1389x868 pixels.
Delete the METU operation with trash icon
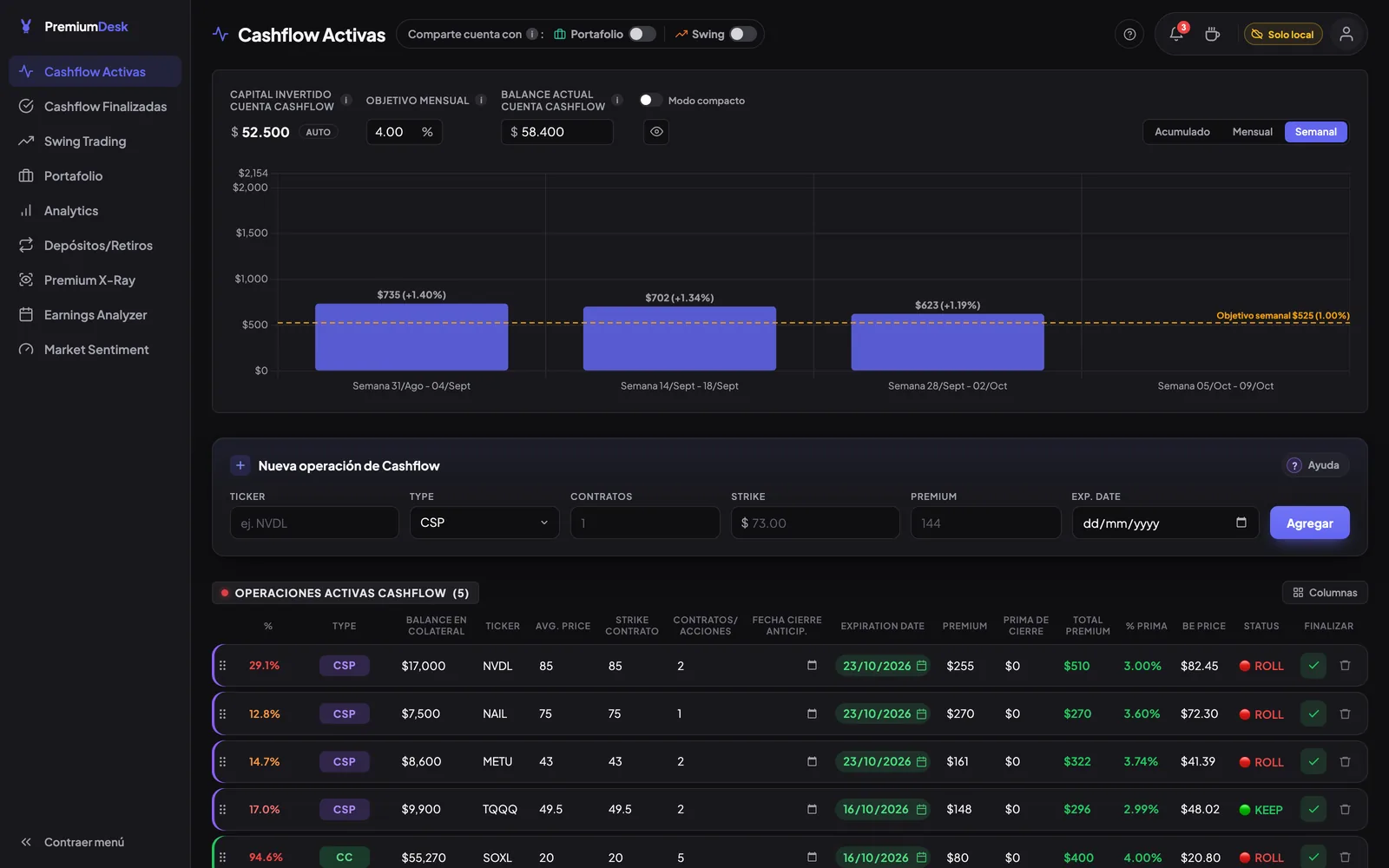(1345, 761)
